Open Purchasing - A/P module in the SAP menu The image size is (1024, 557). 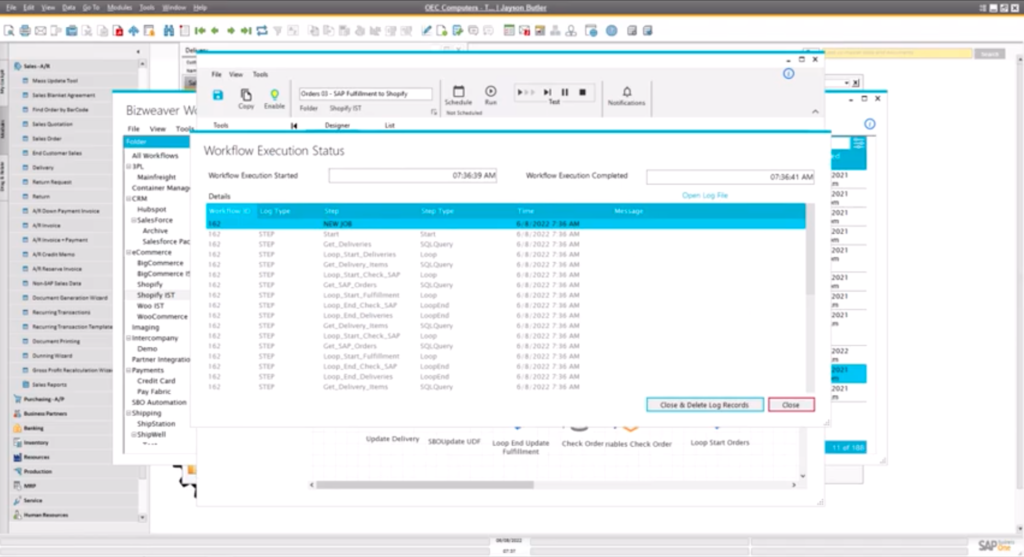(44, 399)
